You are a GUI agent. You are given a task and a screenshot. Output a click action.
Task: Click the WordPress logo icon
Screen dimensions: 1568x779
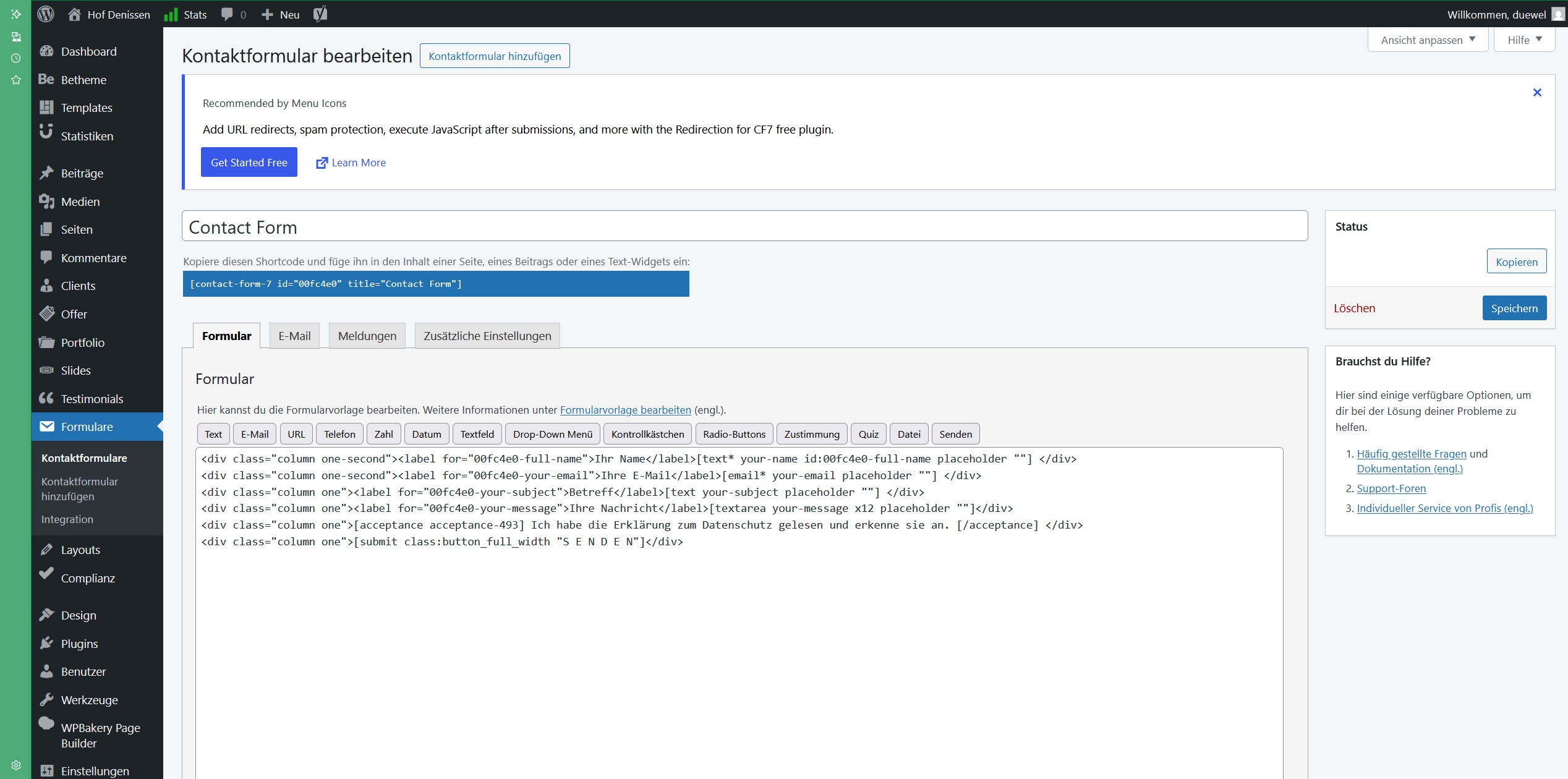click(46, 14)
